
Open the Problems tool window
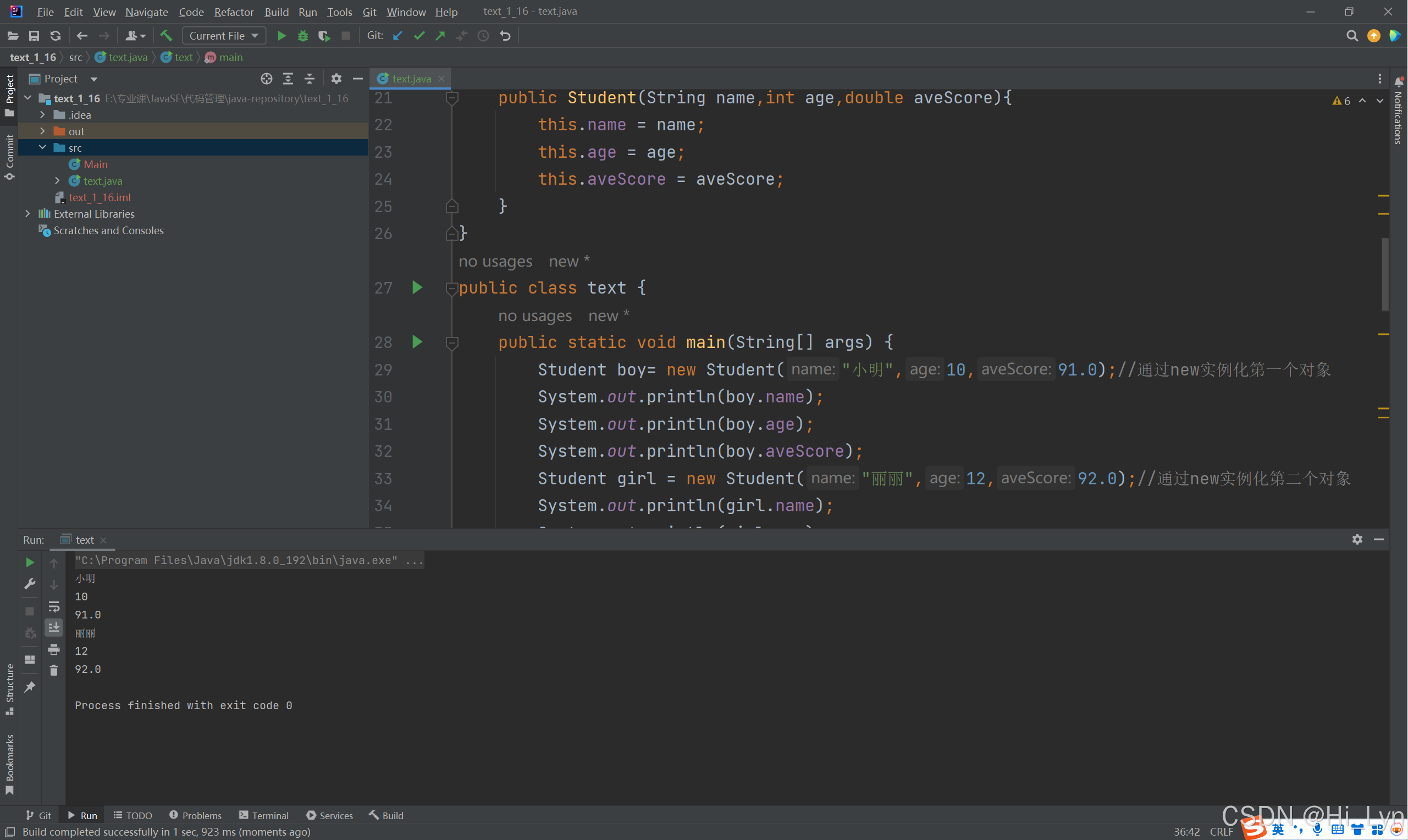coord(195,815)
